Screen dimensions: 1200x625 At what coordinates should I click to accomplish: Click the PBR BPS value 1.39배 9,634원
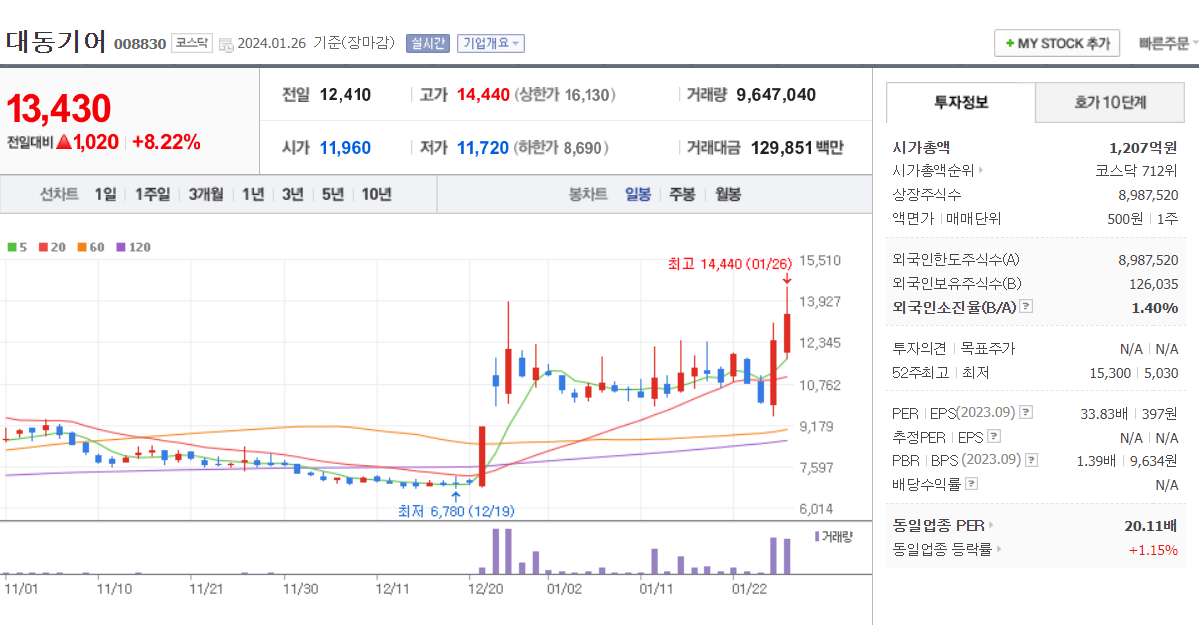tap(1128, 460)
